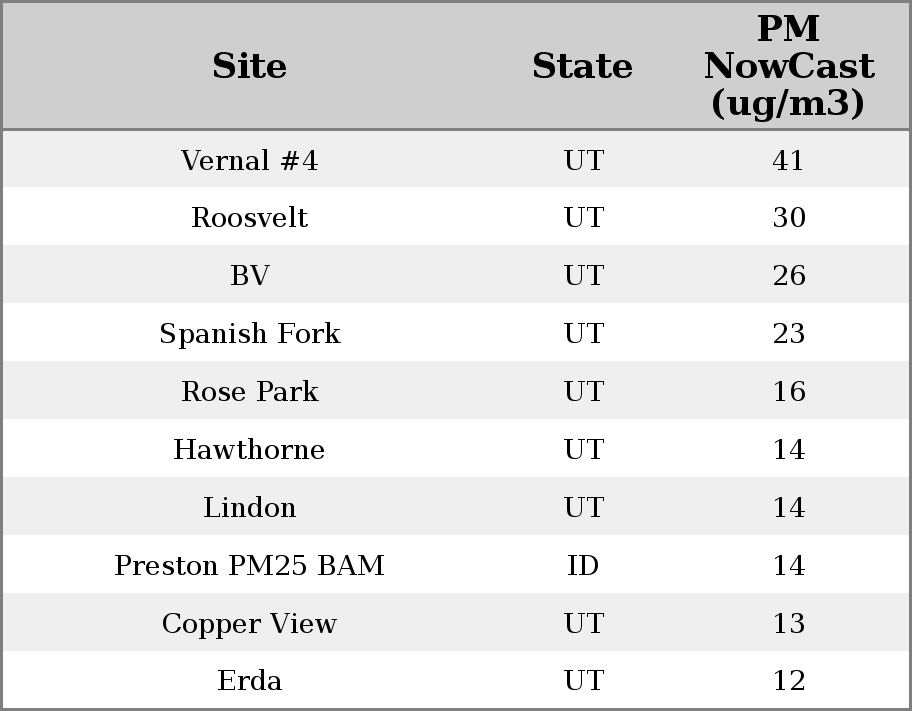Viewport: 912px width, 711px height.
Task: Select the Spanish Fork site name
Action: pyautogui.click(x=249, y=334)
